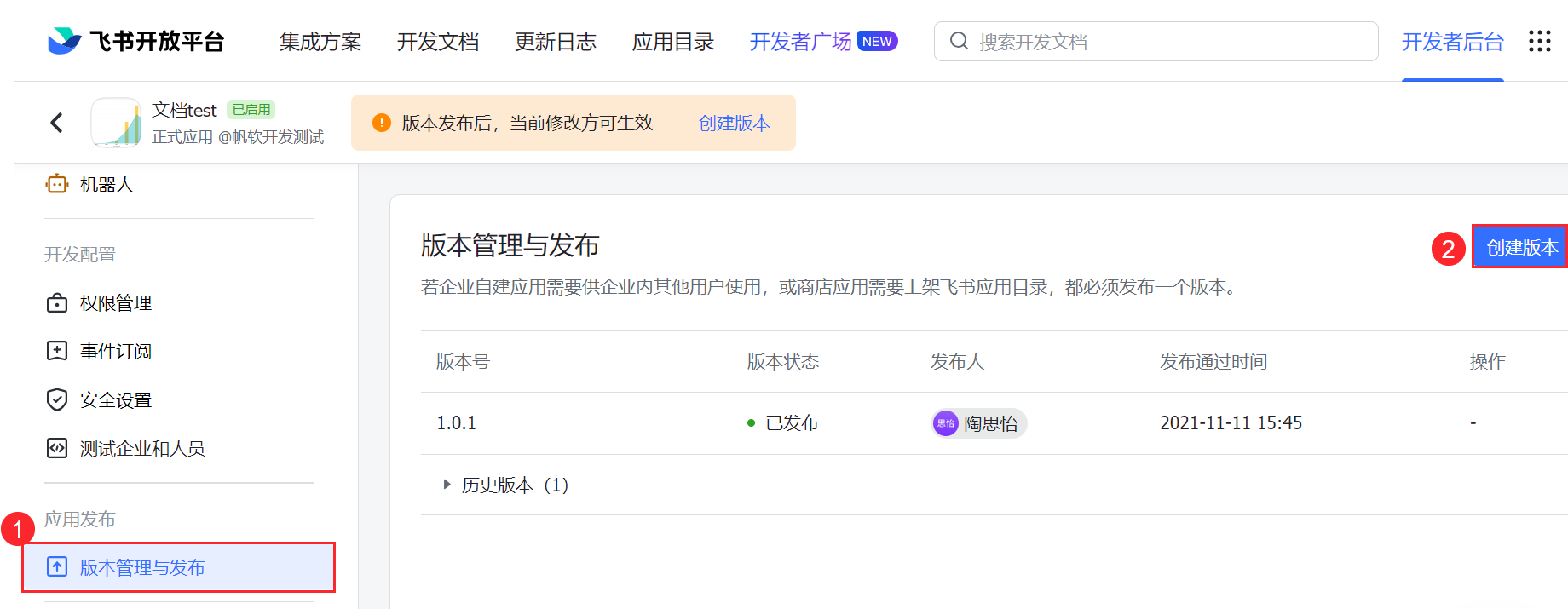Viewport: 1568px width, 609px height.
Task: Open the 集成方案 menu
Action: tap(320, 42)
